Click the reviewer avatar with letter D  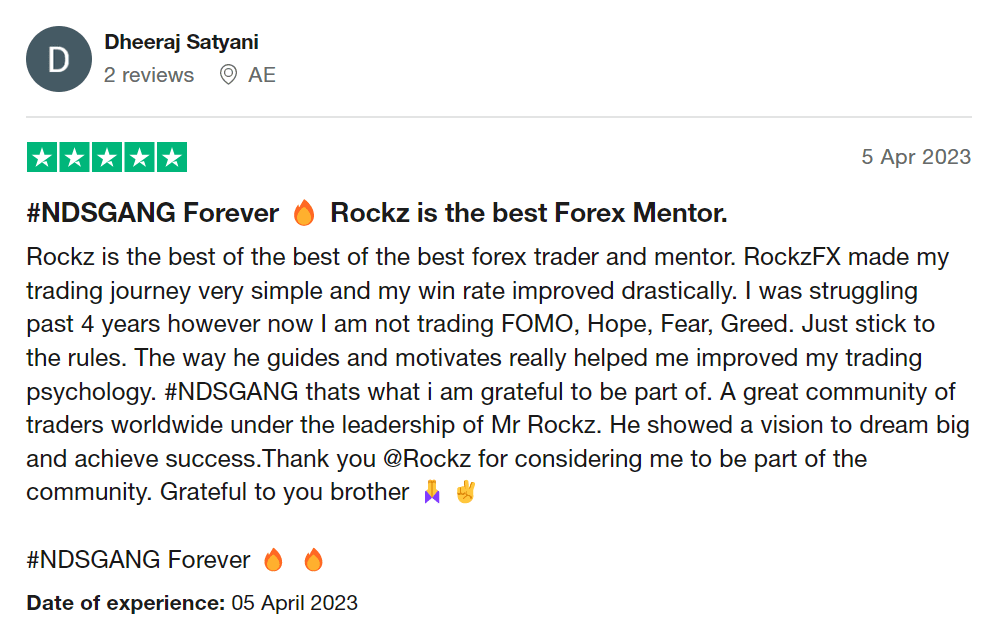pyautogui.click(x=59, y=59)
